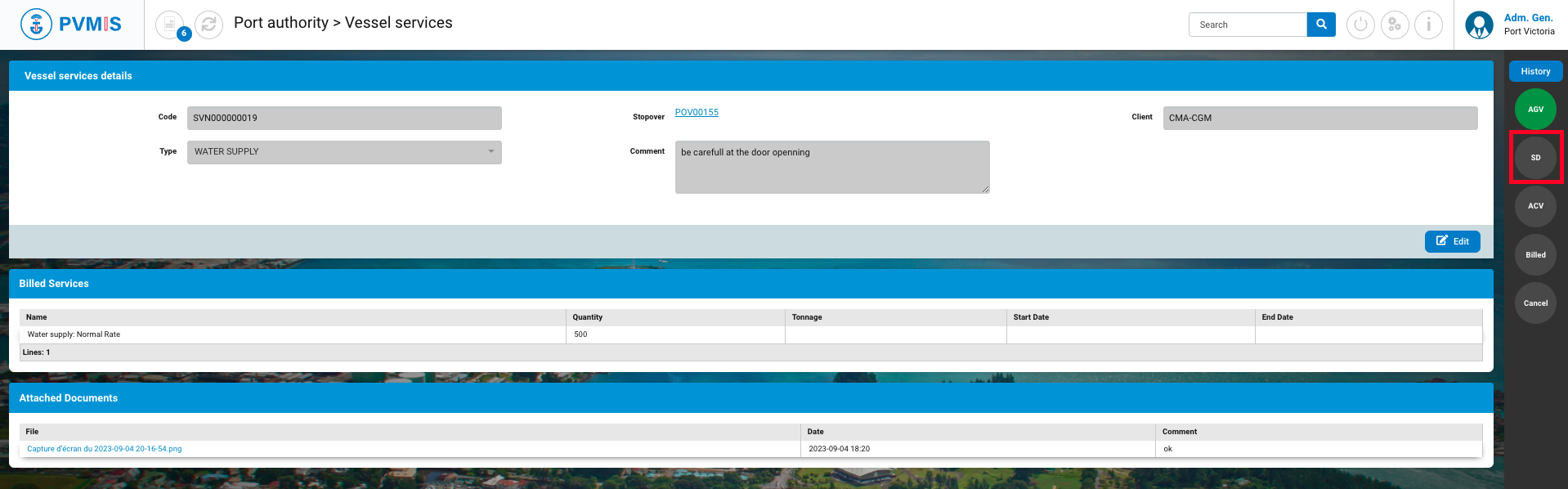Open stopover link POV00155
This screenshot has width=1568, height=489.
click(697, 113)
